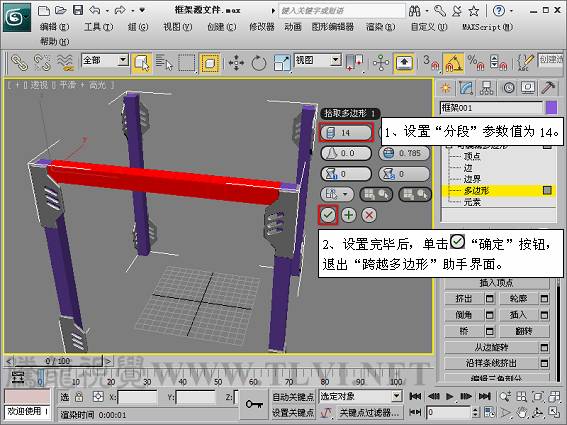The height and width of the screenshot is (425, 567).
Task: Toggle the spinner snap button
Action: tap(499, 63)
